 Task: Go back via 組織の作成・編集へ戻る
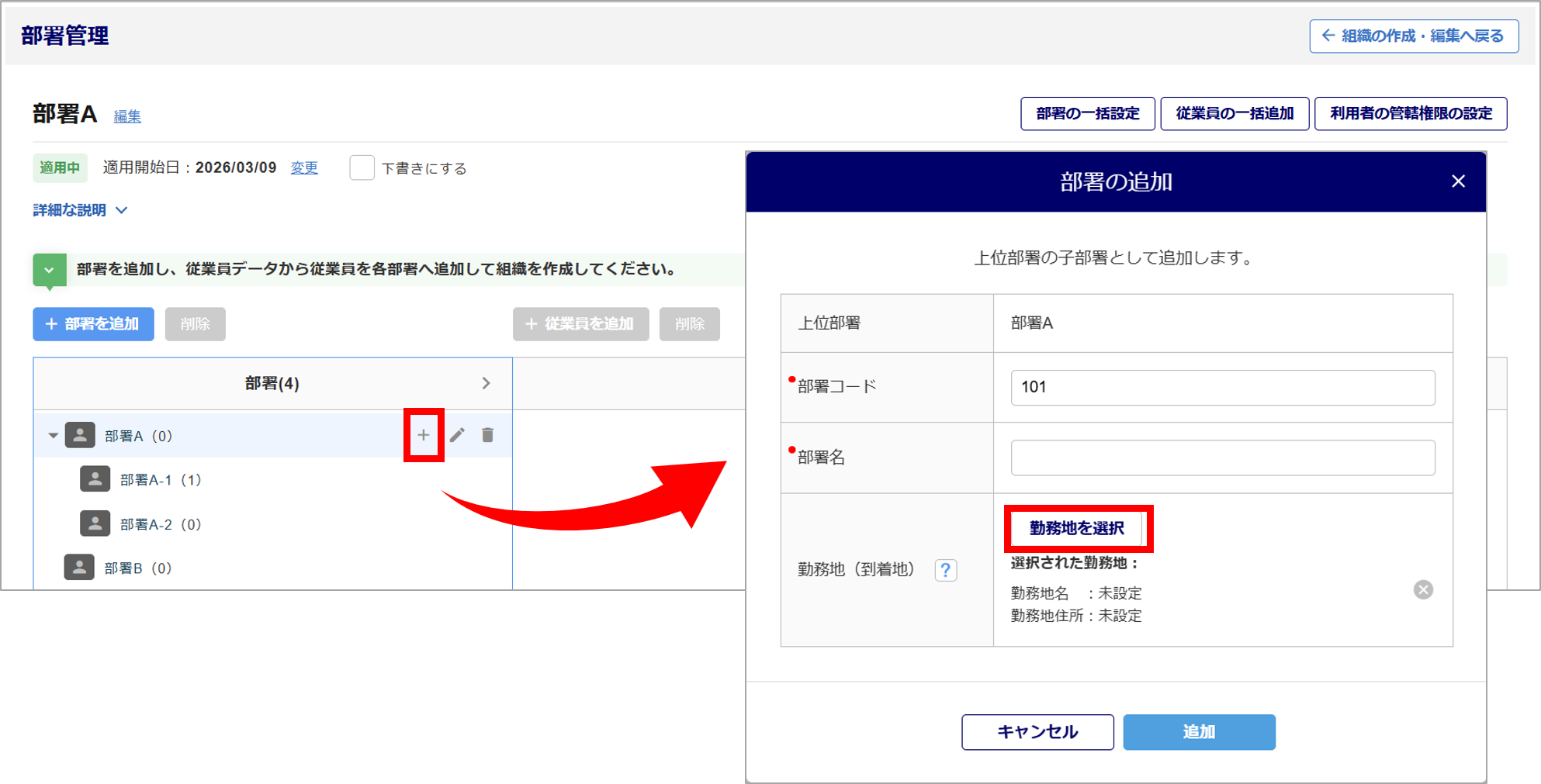(x=1413, y=36)
